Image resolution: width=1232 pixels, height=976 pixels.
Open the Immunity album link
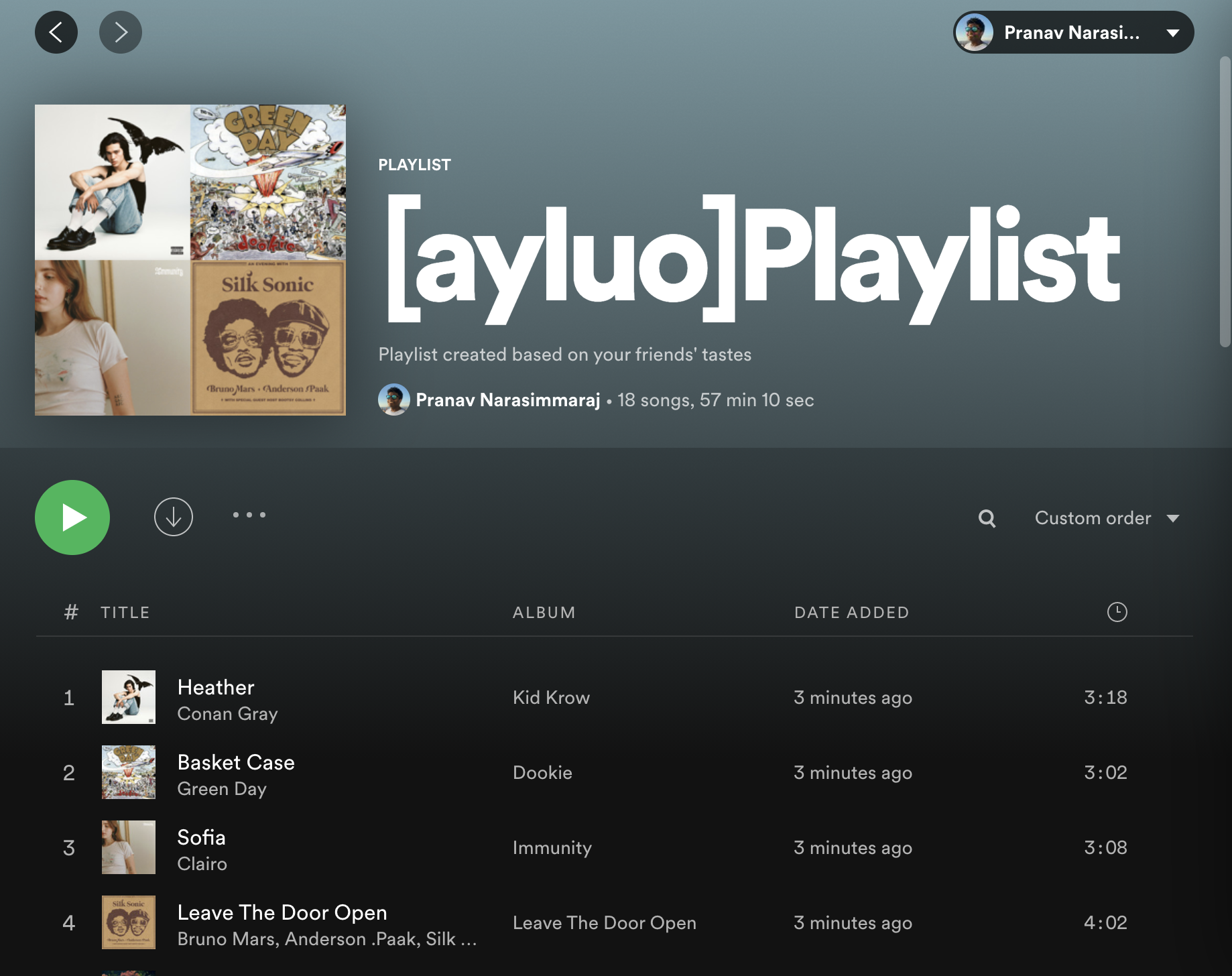pyautogui.click(x=552, y=848)
